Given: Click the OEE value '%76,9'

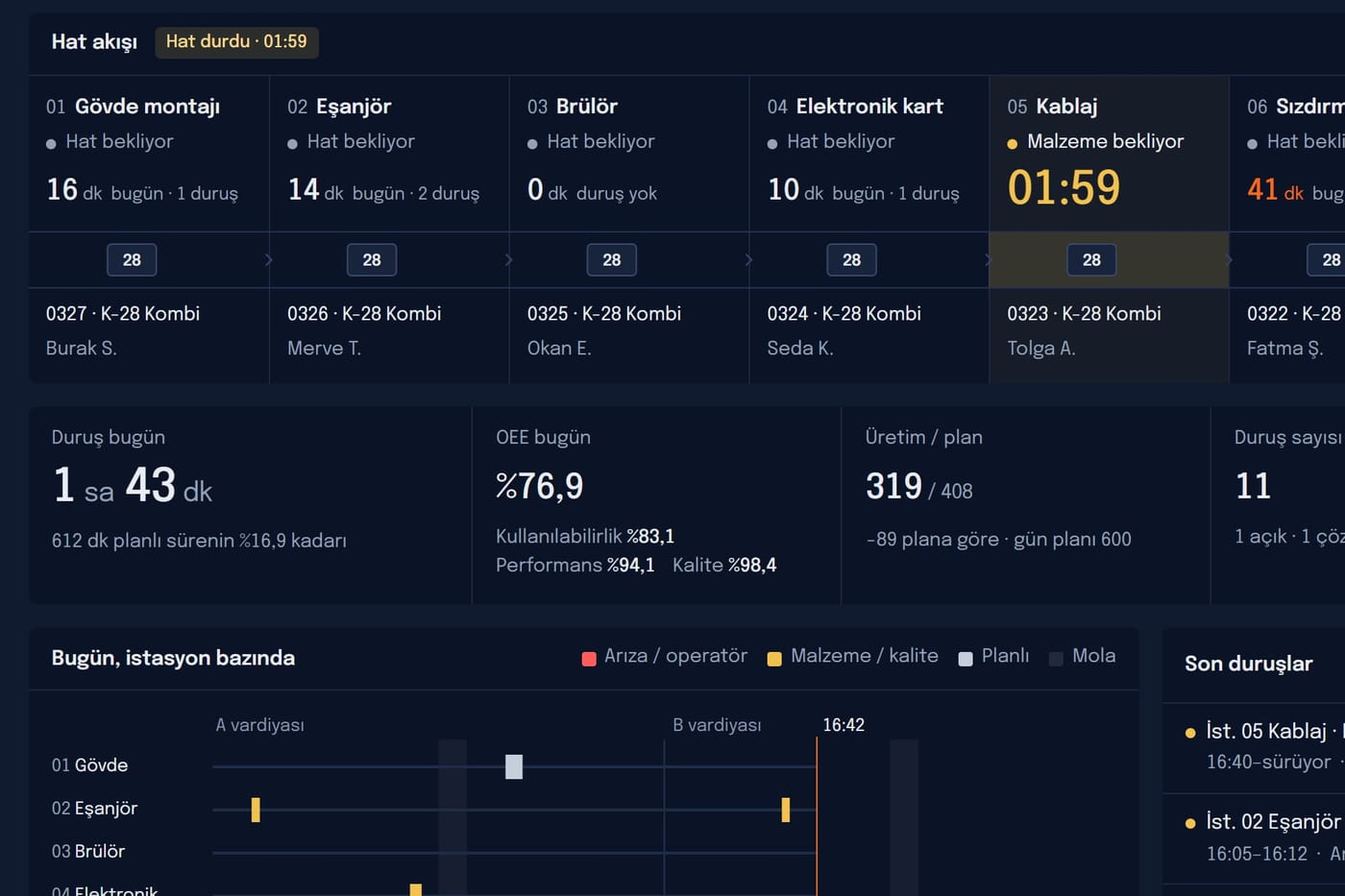Looking at the screenshot, I should click(x=539, y=486).
